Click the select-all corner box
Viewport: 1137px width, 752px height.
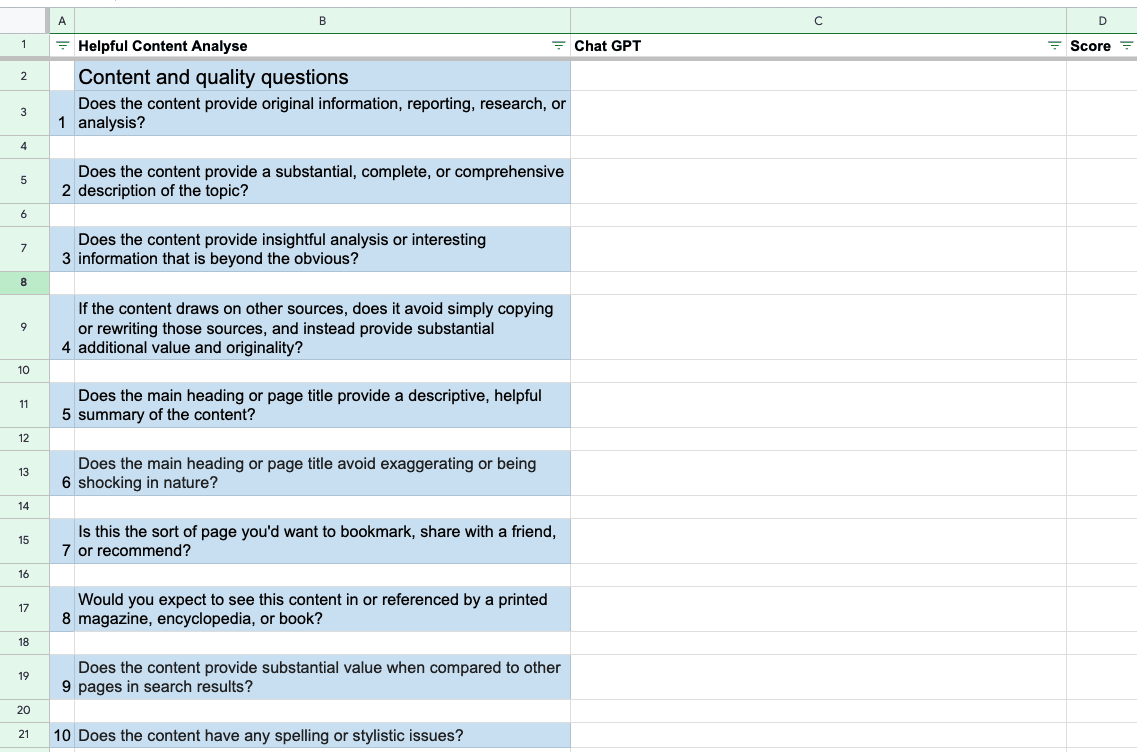pos(23,20)
